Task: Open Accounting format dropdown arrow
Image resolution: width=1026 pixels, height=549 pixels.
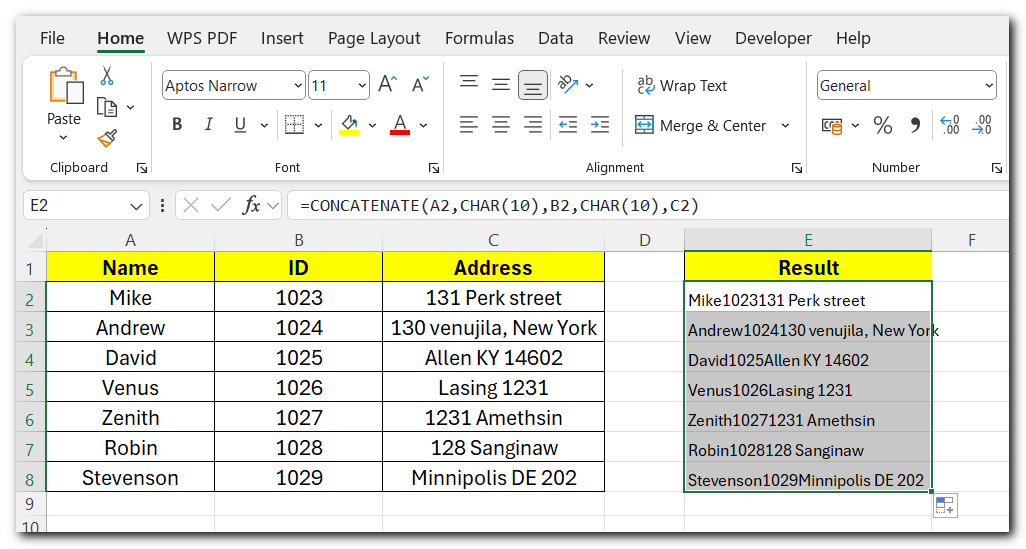Action: click(855, 125)
